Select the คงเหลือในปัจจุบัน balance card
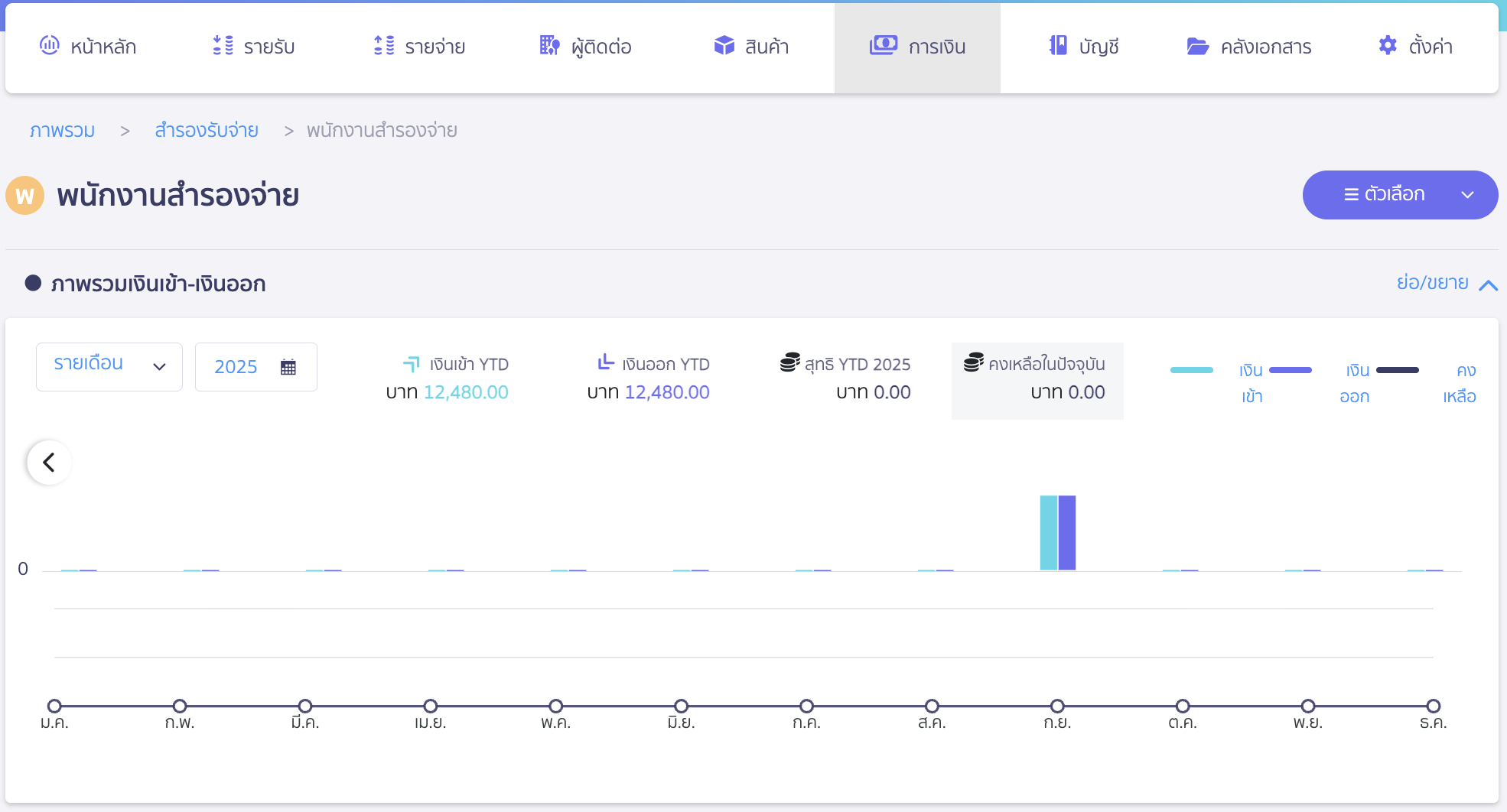Image resolution: width=1507 pixels, height=812 pixels. pos(1037,381)
